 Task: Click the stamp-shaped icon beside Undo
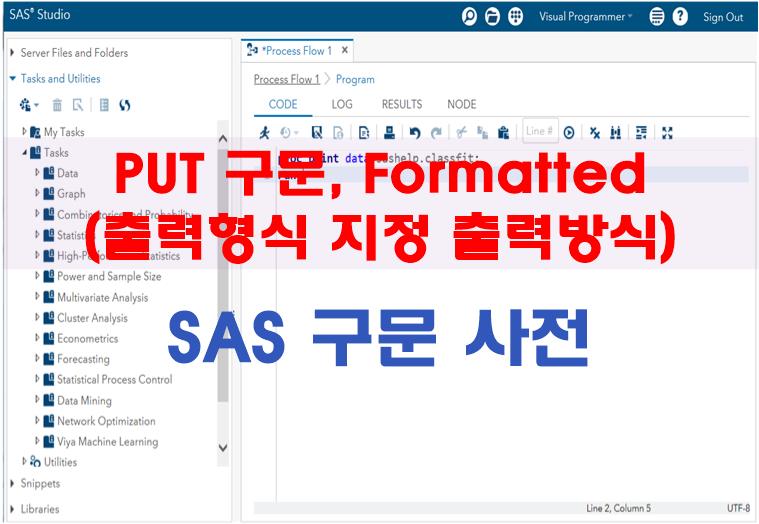click(389, 132)
